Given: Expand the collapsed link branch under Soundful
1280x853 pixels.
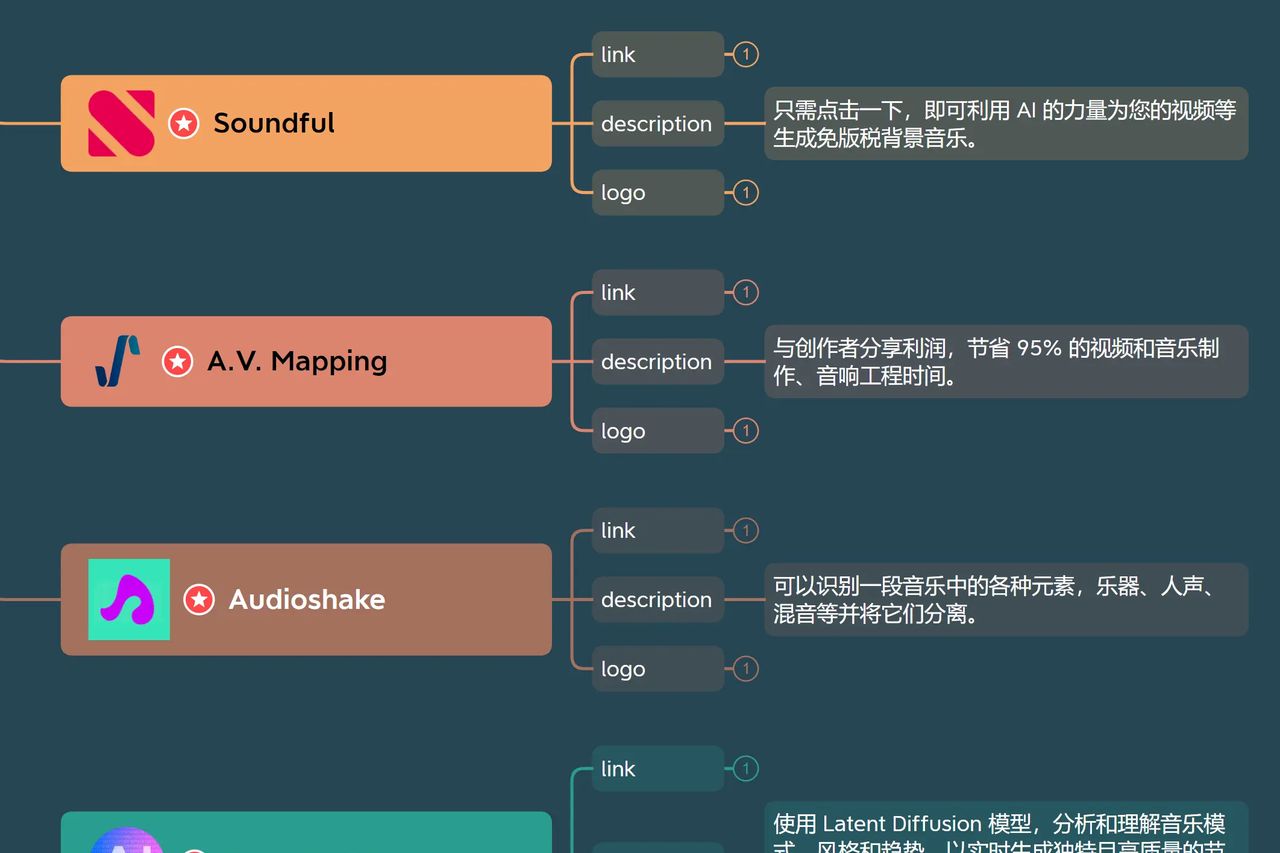Looking at the screenshot, I should pyautogui.click(x=744, y=54).
